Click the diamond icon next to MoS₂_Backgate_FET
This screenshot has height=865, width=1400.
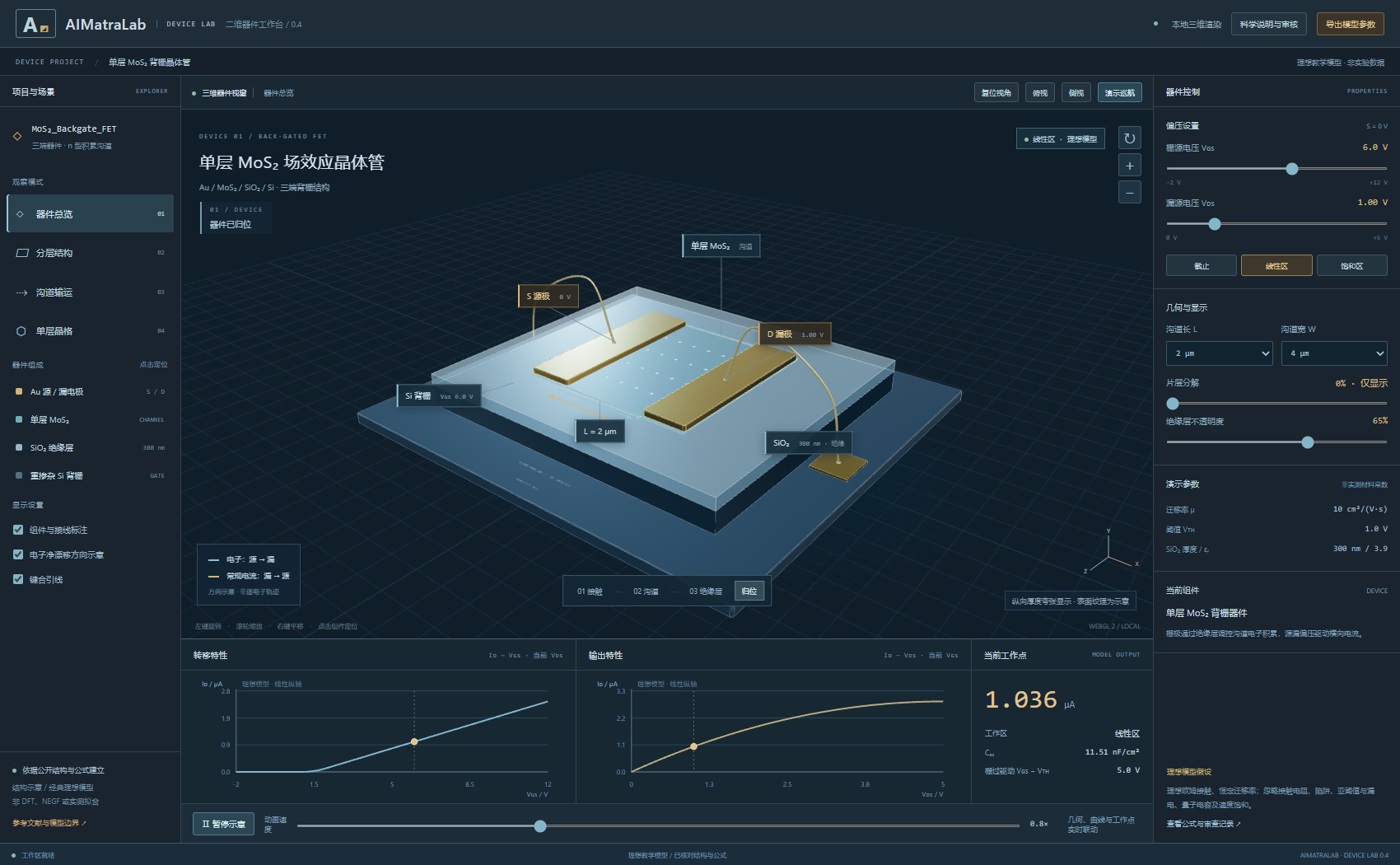tap(17, 136)
